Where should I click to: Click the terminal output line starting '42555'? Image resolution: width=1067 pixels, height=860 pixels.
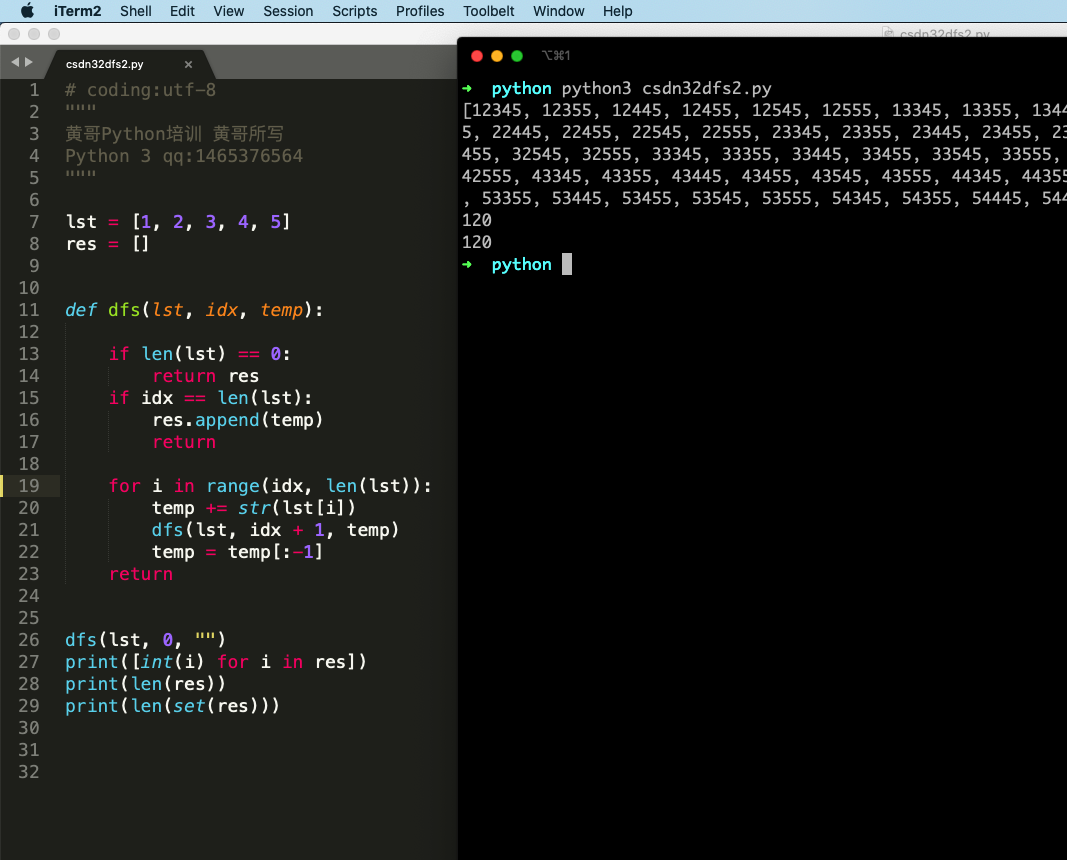coord(764,176)
